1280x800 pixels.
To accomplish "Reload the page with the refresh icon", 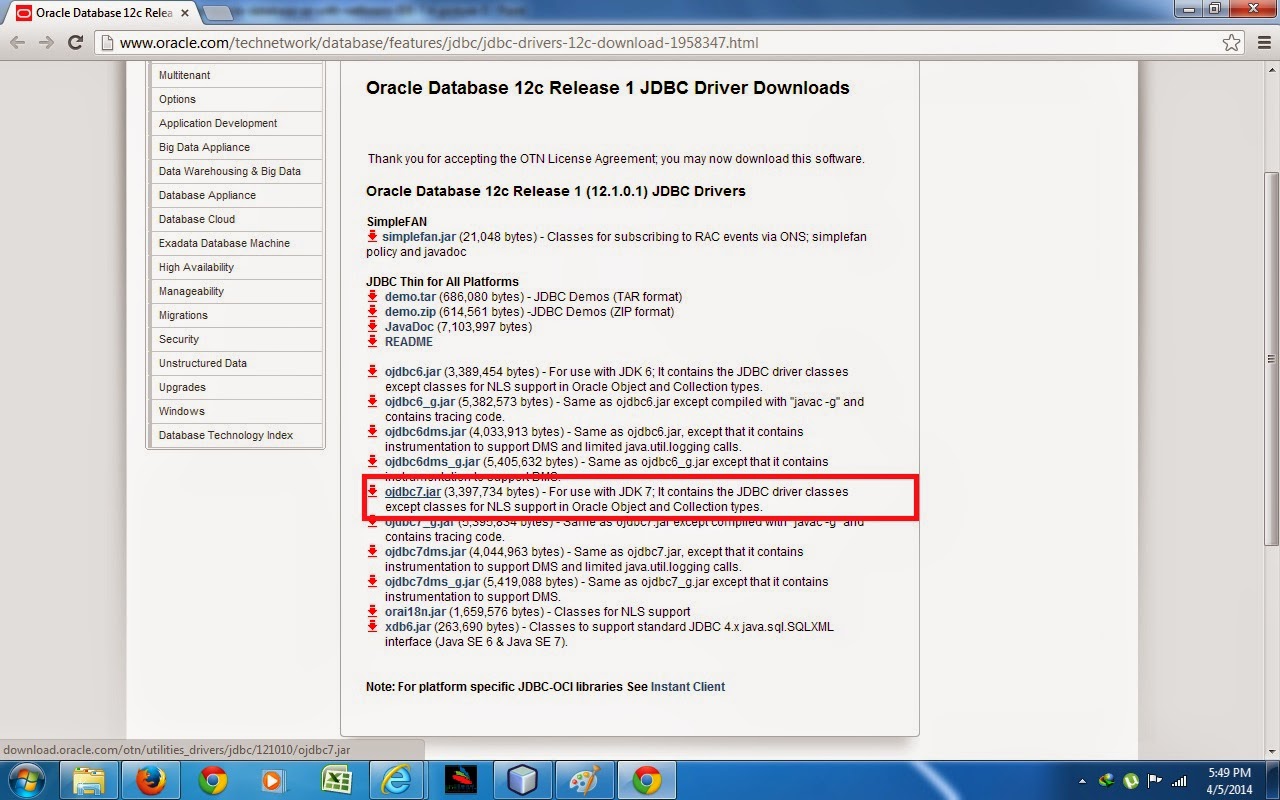I will point(75,43).
